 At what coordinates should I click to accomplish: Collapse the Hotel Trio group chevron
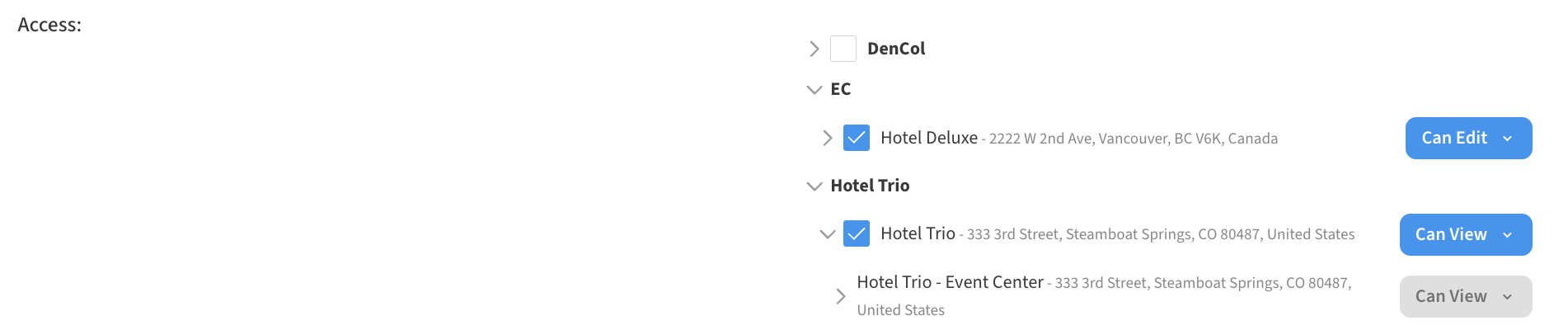click(815, 186)
